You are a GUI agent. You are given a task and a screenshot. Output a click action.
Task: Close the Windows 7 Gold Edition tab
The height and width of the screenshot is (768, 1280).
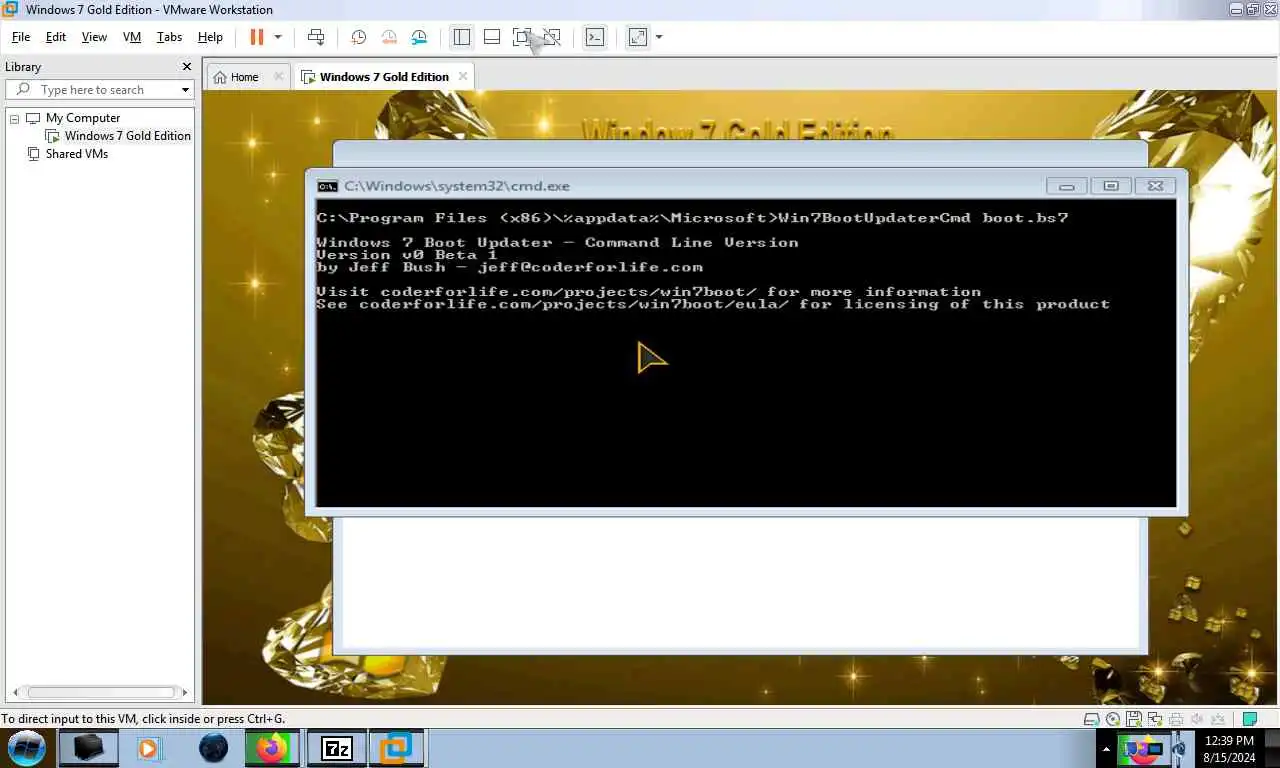(462, 77)
